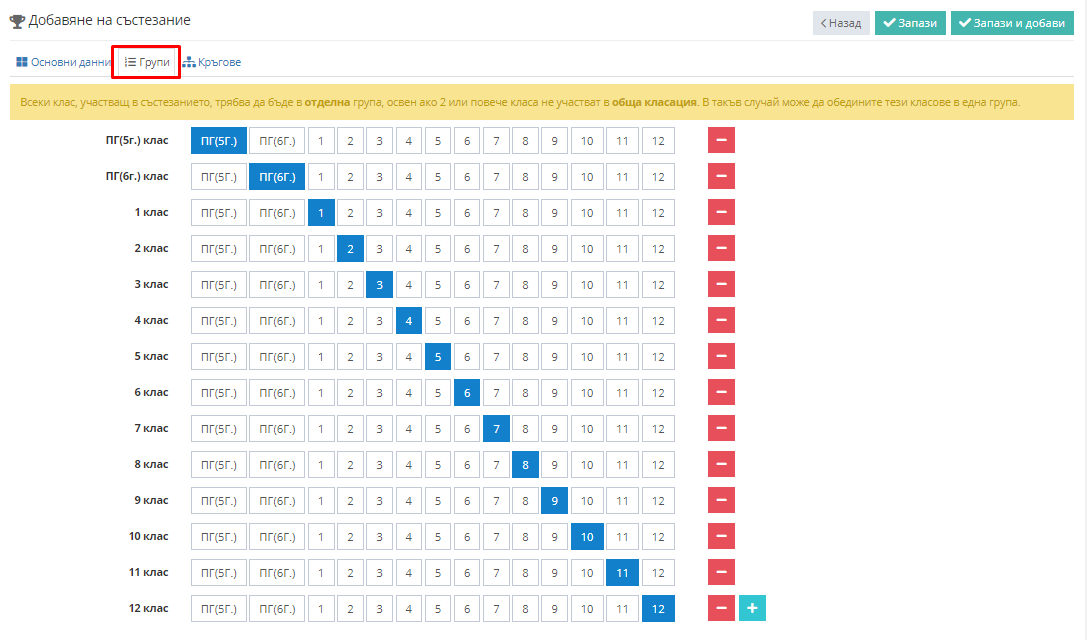The height and width of the screenshot is (640, 1087).
Task: Deselect class 6 in the 6 клас row
Action: tap(467, 393)
